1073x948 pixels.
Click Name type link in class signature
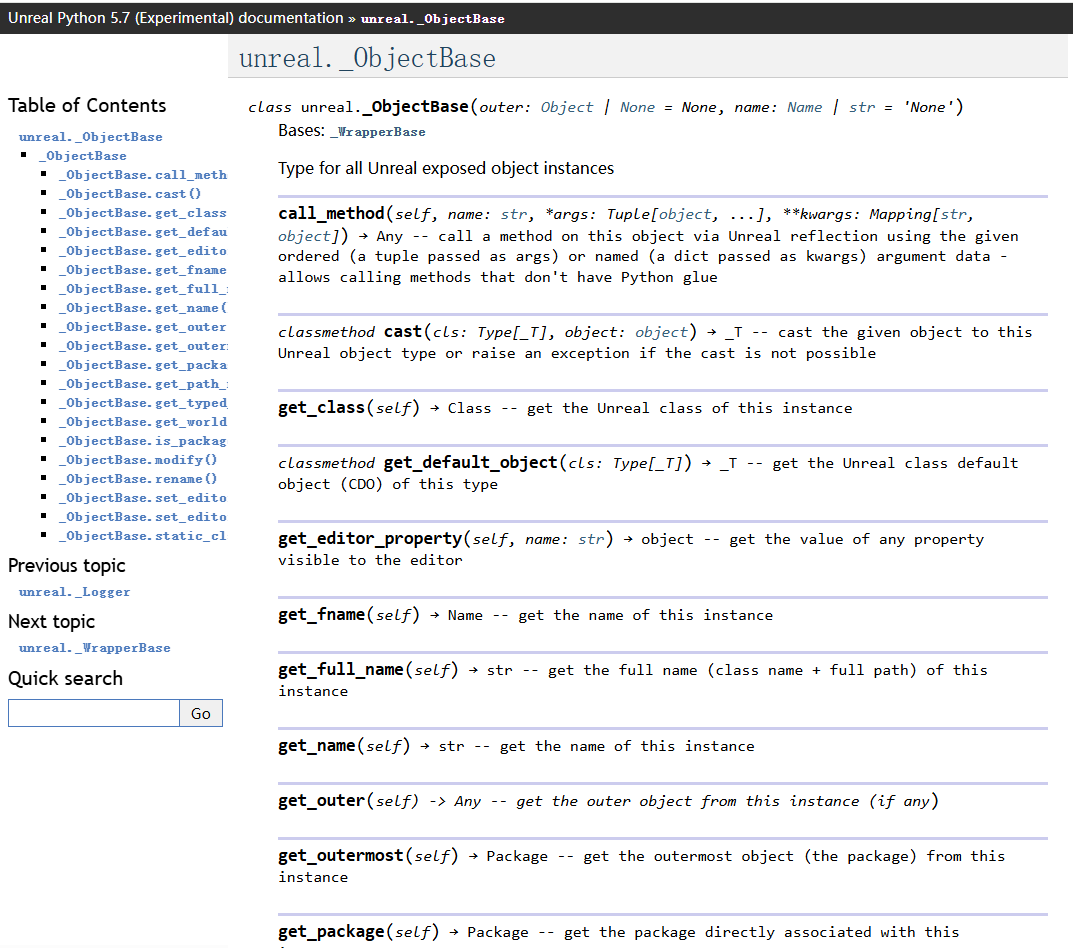click(804, 107)
